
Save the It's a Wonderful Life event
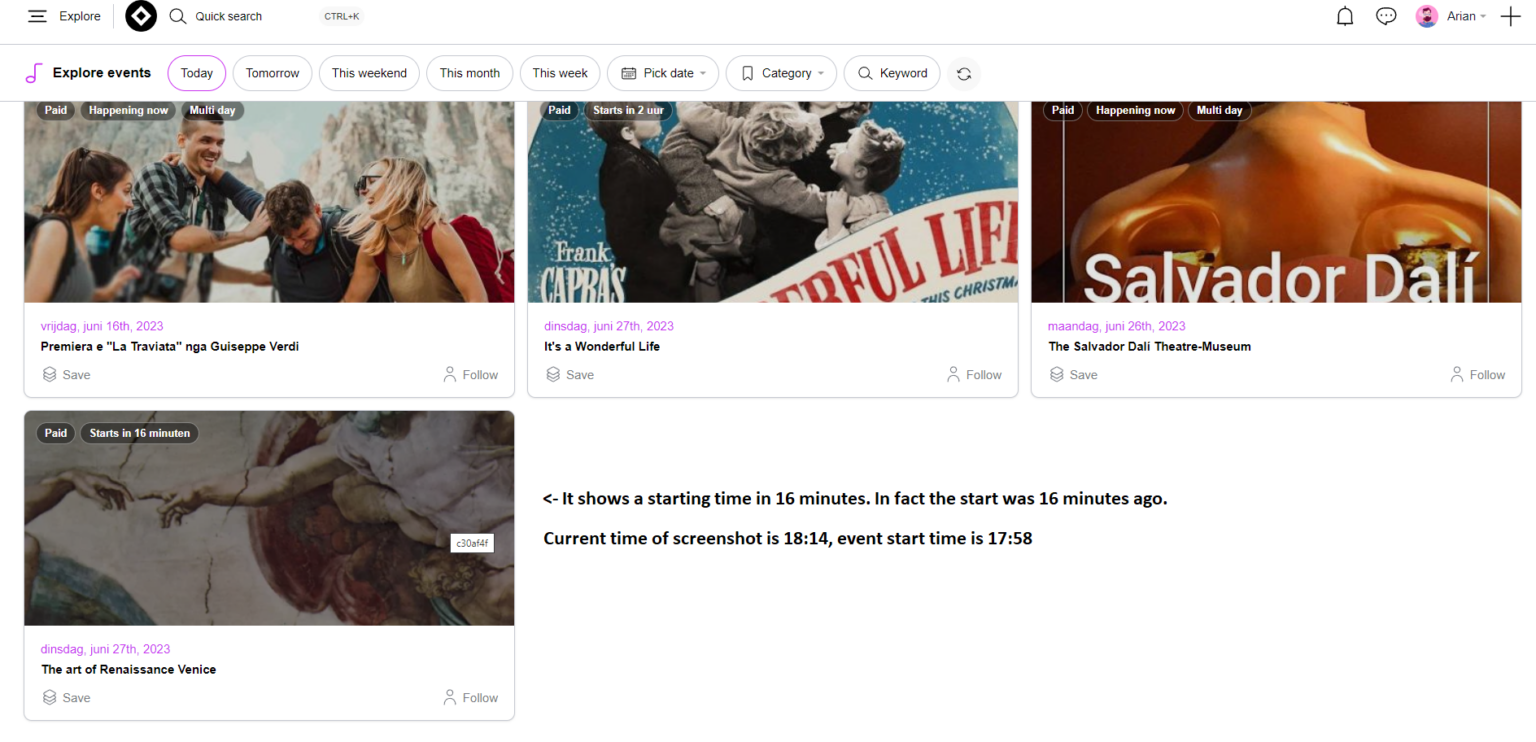point(570,375)
